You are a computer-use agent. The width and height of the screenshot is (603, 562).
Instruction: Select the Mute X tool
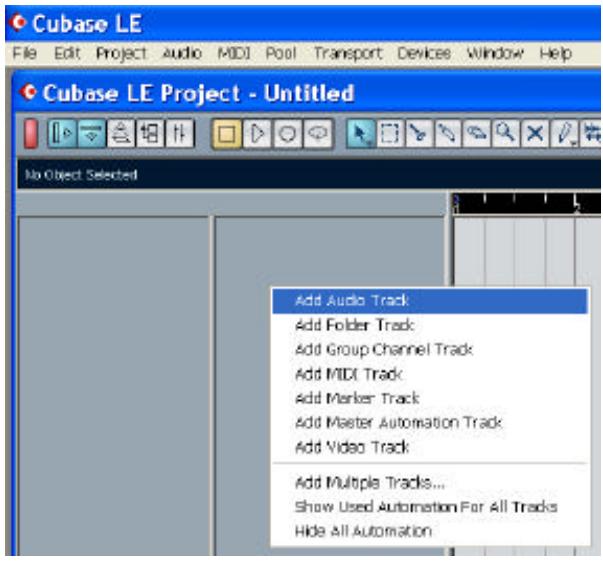pos(535,134)
